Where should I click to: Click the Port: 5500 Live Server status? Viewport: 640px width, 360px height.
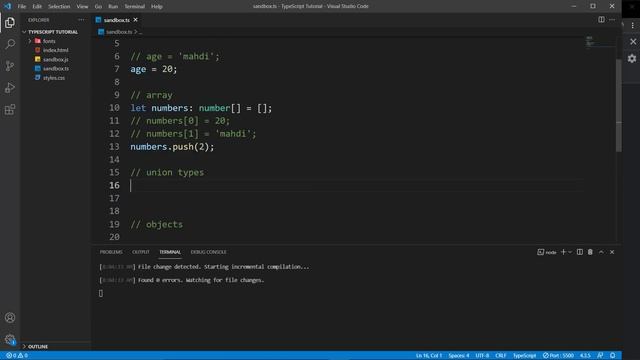(558, 356)
